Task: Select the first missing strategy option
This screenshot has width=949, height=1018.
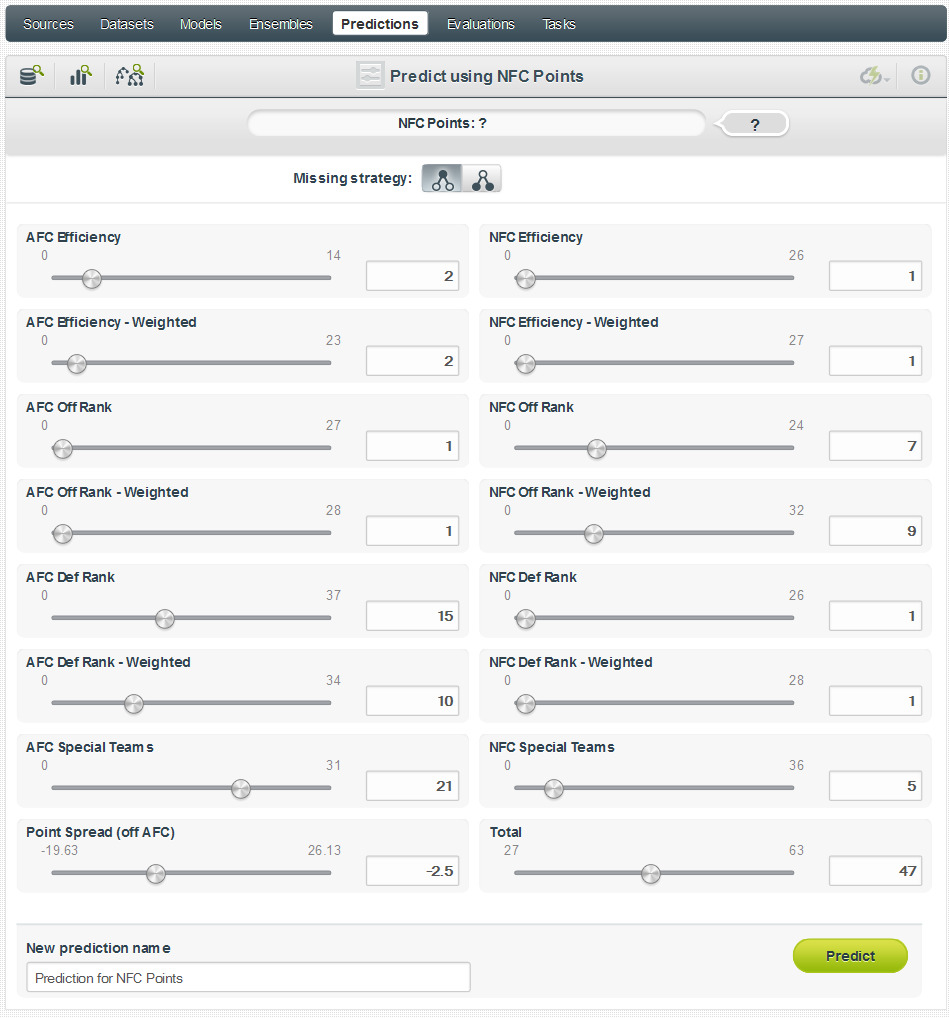Action: [442, 179]
